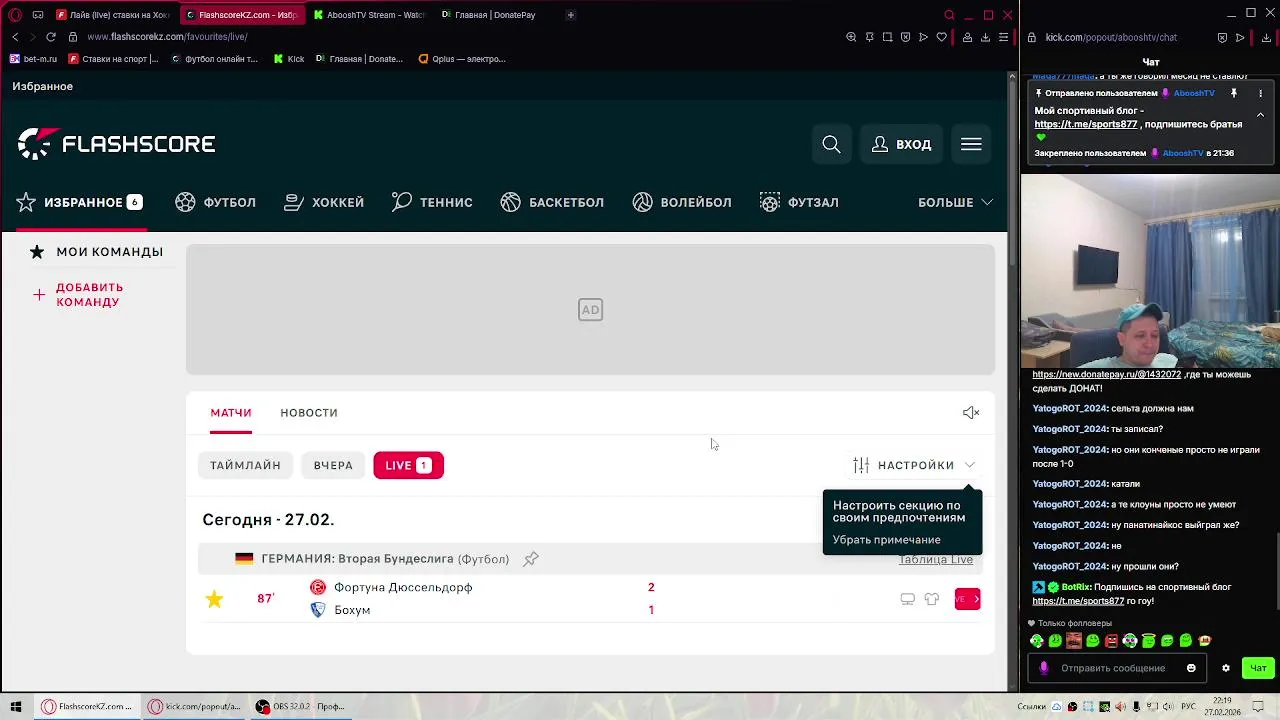This screenshot has width=1280, height=720.
Task: Open browser downloads in Flashscore window
Action: [985, 37]
